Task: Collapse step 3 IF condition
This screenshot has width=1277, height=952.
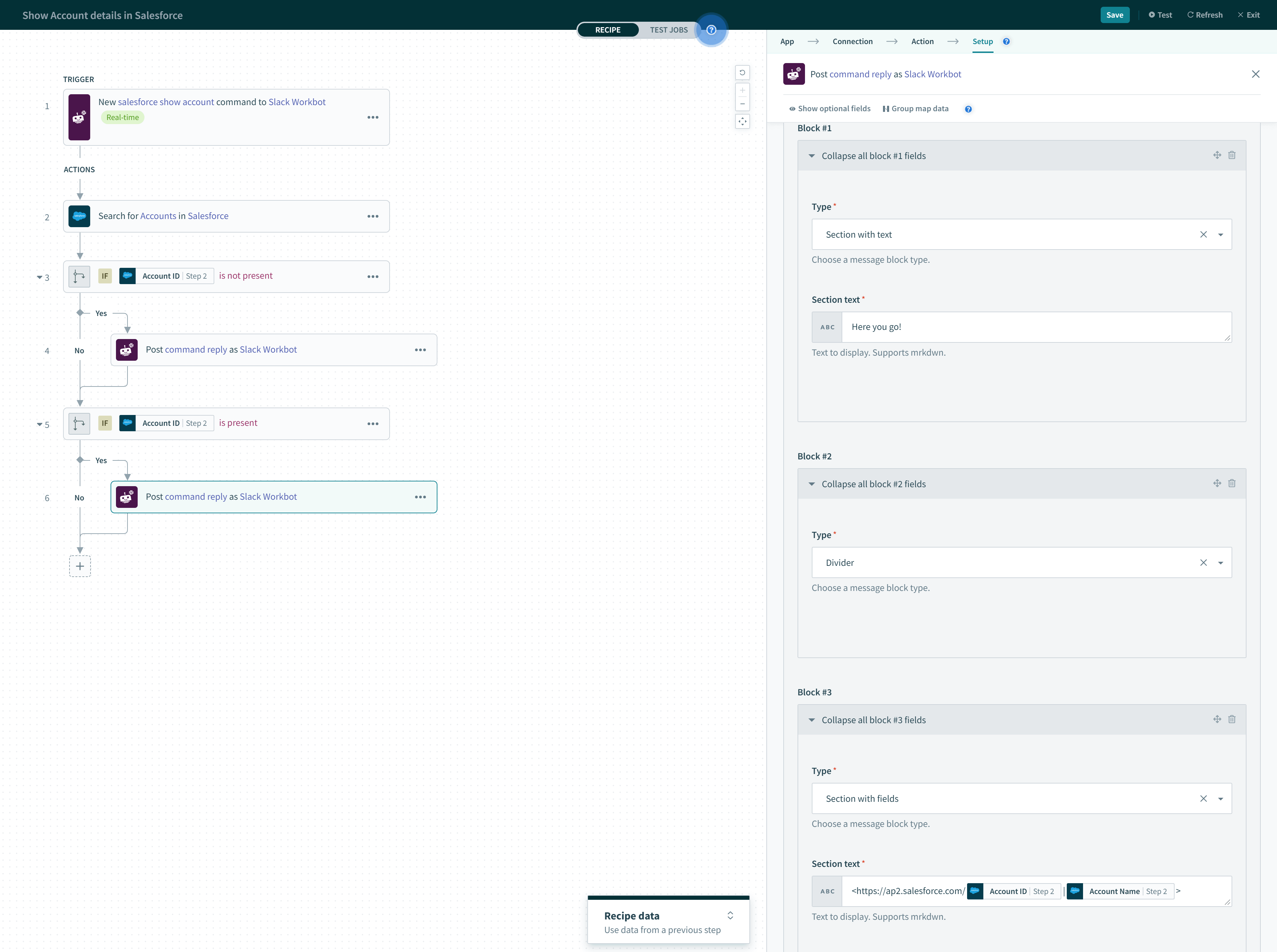Action: pos(40,277)
